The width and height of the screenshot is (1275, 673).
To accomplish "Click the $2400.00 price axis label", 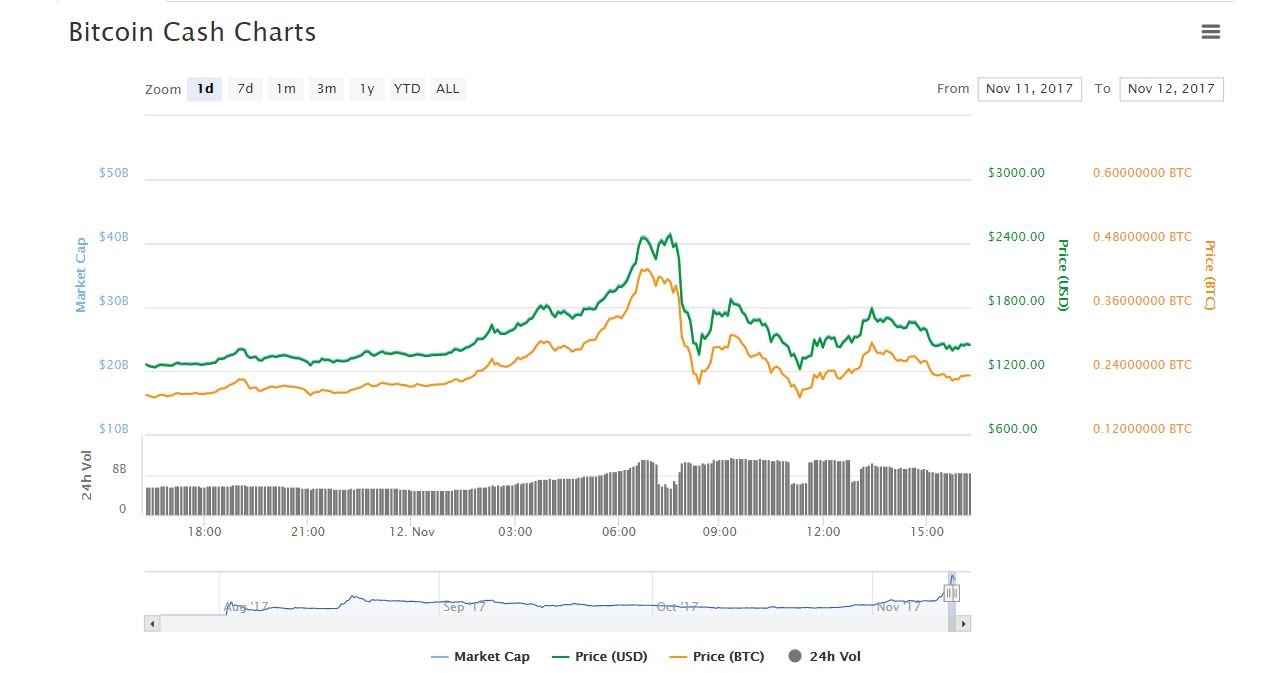I will [x=1016, y=237].
